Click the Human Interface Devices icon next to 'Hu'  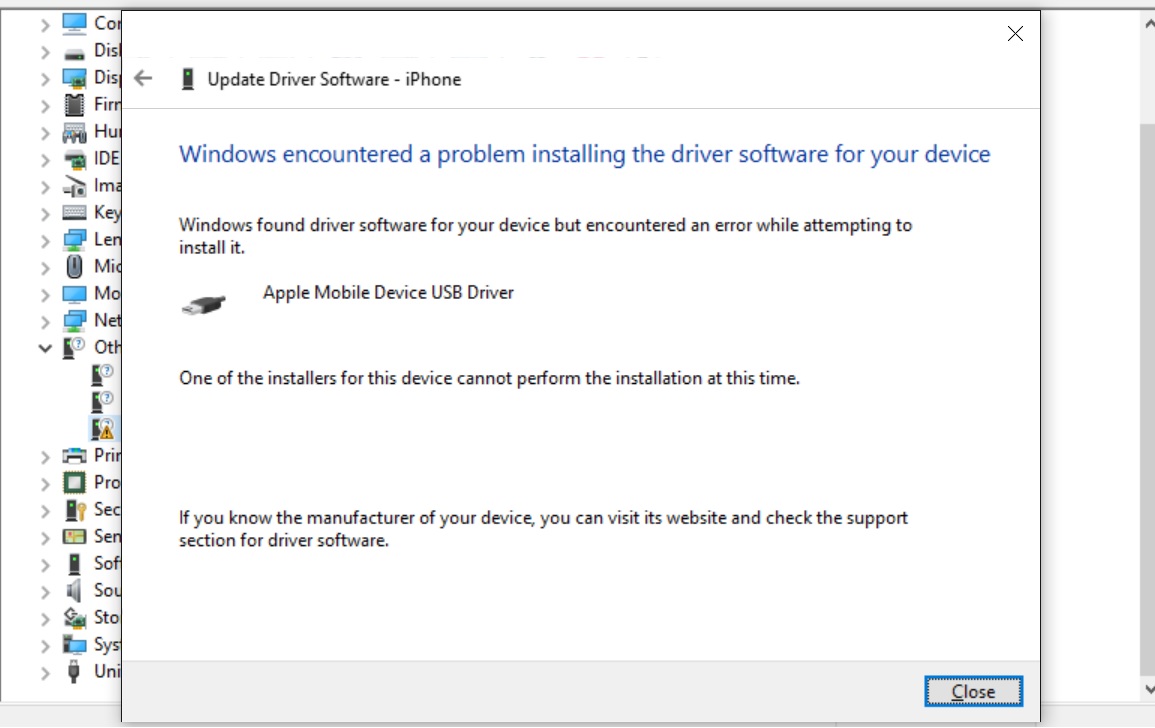pyautogui.click(x=74, y=132)
